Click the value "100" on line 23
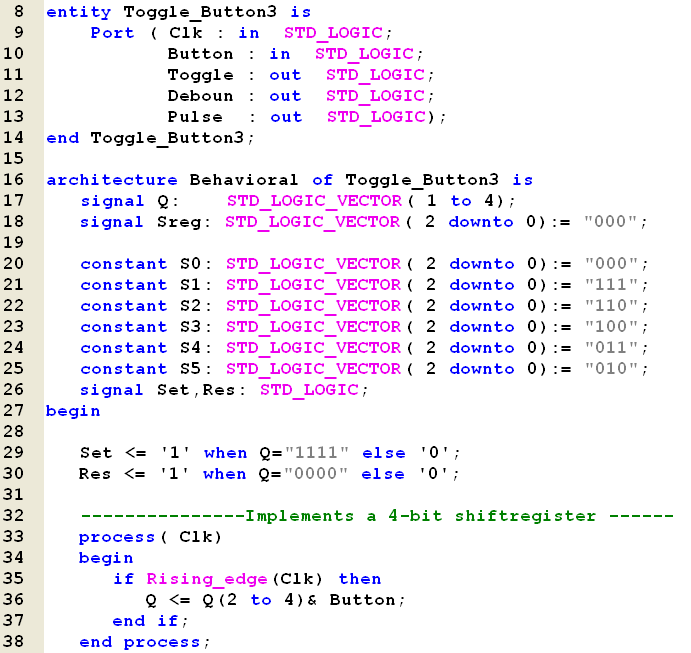 click(611, 326)
